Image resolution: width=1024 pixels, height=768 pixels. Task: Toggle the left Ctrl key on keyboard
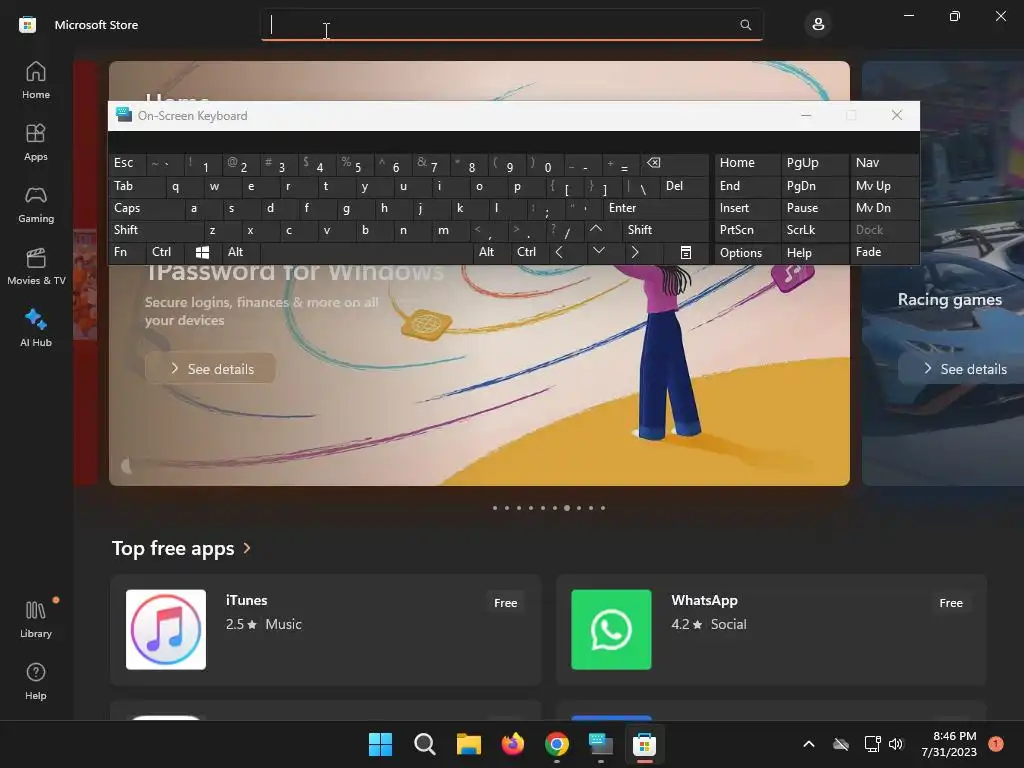coord(165,252)
